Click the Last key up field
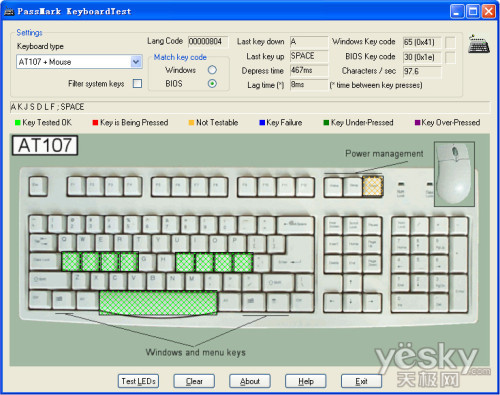The height and width of the screenshot is (395, 500). pyautogui.click(x=309, y=56)
